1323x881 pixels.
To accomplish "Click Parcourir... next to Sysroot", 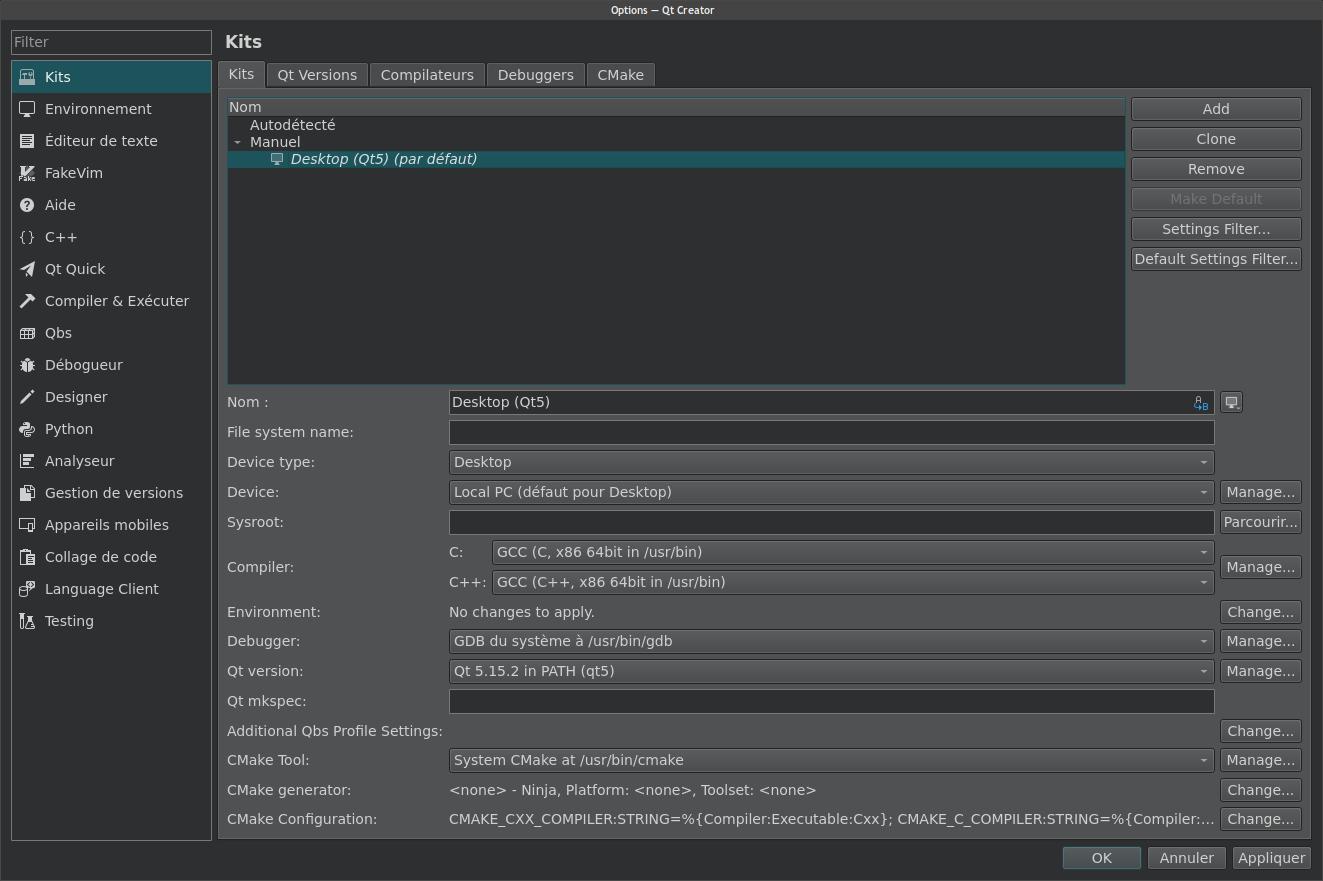I will (x=1260, y=522).
